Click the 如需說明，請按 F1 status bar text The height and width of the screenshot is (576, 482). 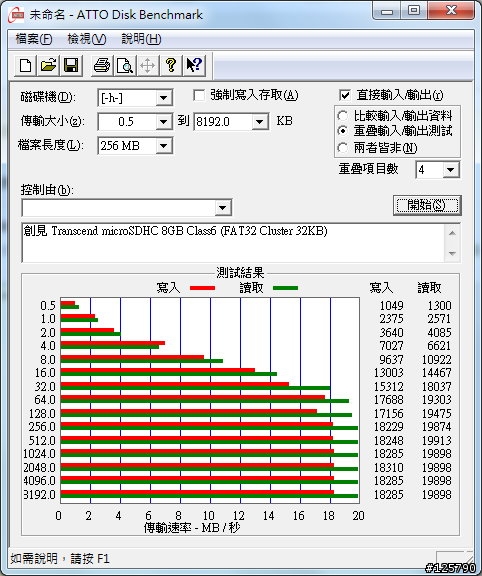click(60, 559)
